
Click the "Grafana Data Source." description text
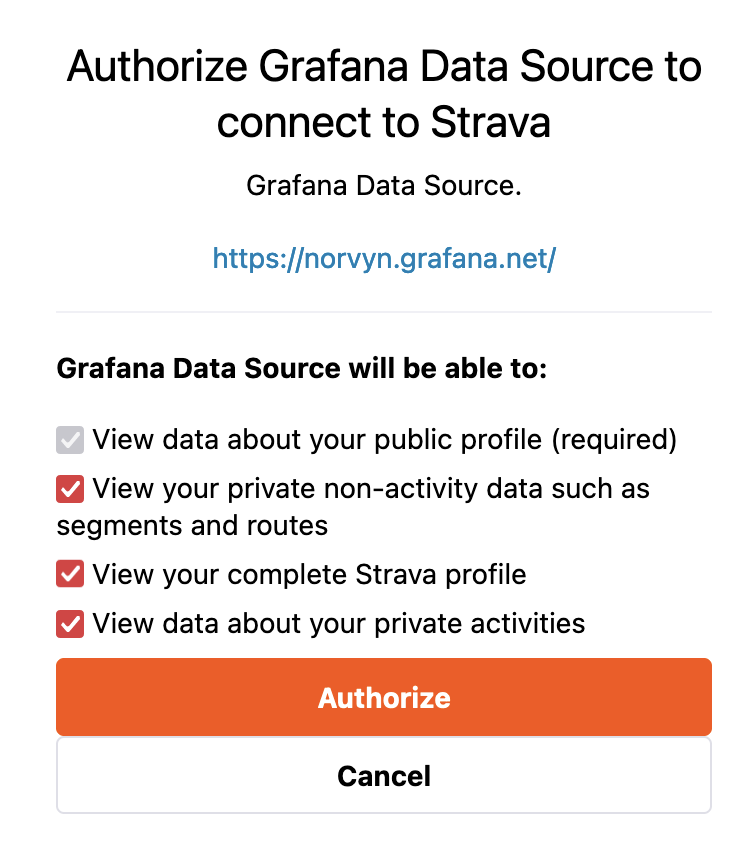[x=384, y=186]
